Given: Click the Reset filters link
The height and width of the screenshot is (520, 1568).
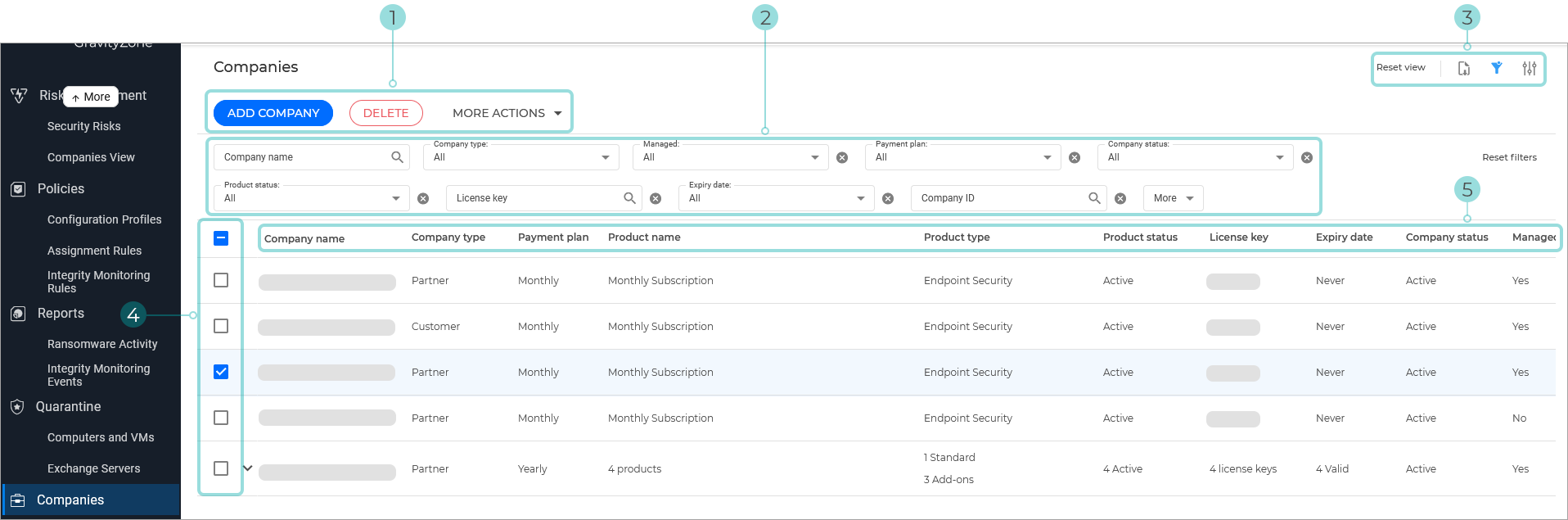Looking at the screenshot, I should [1509, 157].
